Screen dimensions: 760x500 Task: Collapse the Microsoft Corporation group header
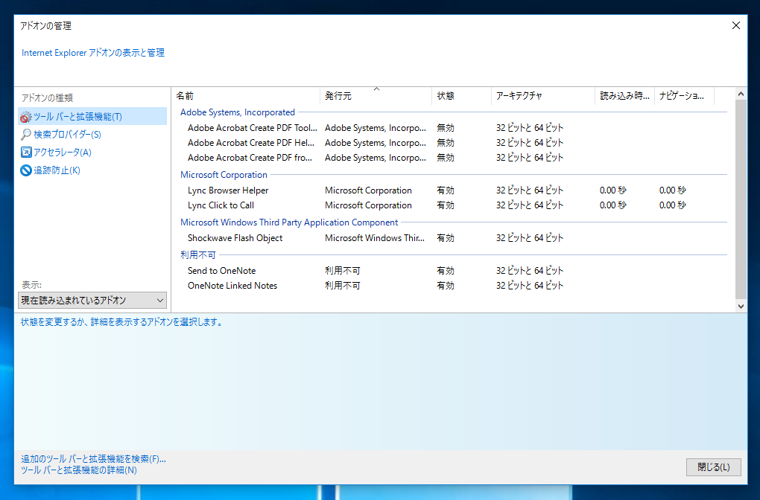pos(224,175)
